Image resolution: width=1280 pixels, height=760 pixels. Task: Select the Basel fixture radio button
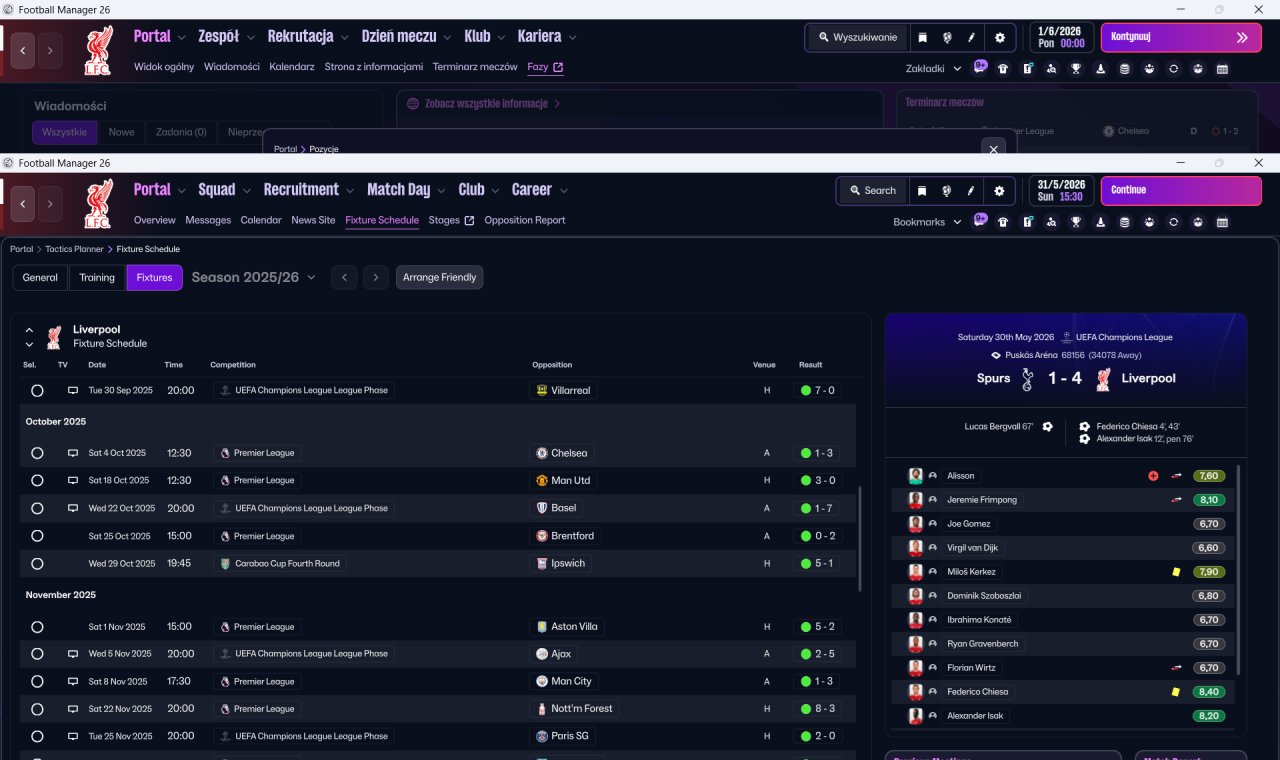(37, 508)
